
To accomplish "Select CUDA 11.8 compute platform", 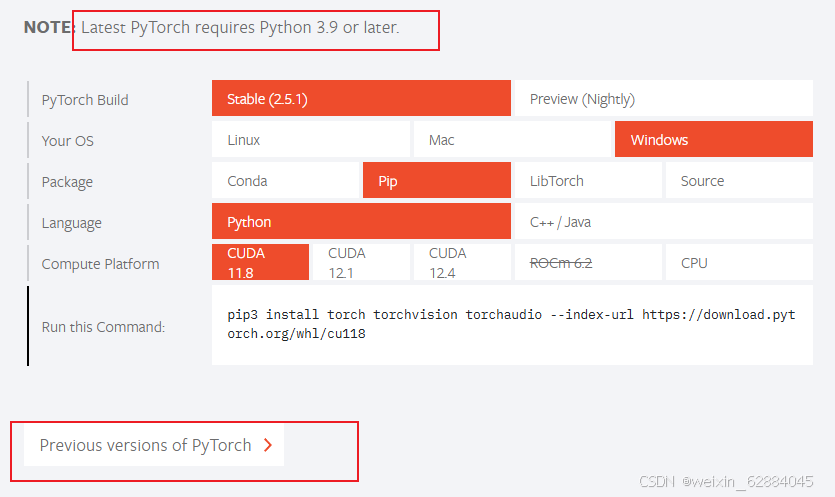I will 260,263.
